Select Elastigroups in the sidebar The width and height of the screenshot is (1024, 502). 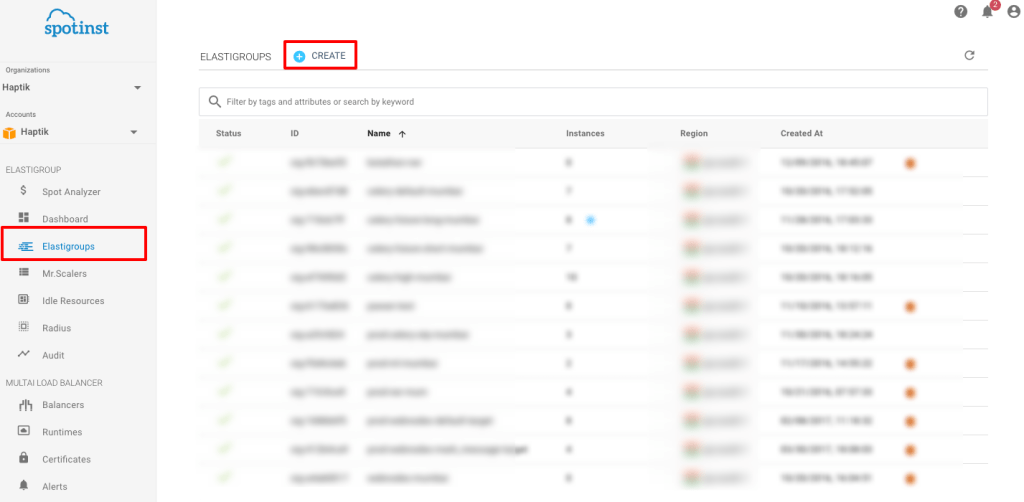click(x=68, y=246)
